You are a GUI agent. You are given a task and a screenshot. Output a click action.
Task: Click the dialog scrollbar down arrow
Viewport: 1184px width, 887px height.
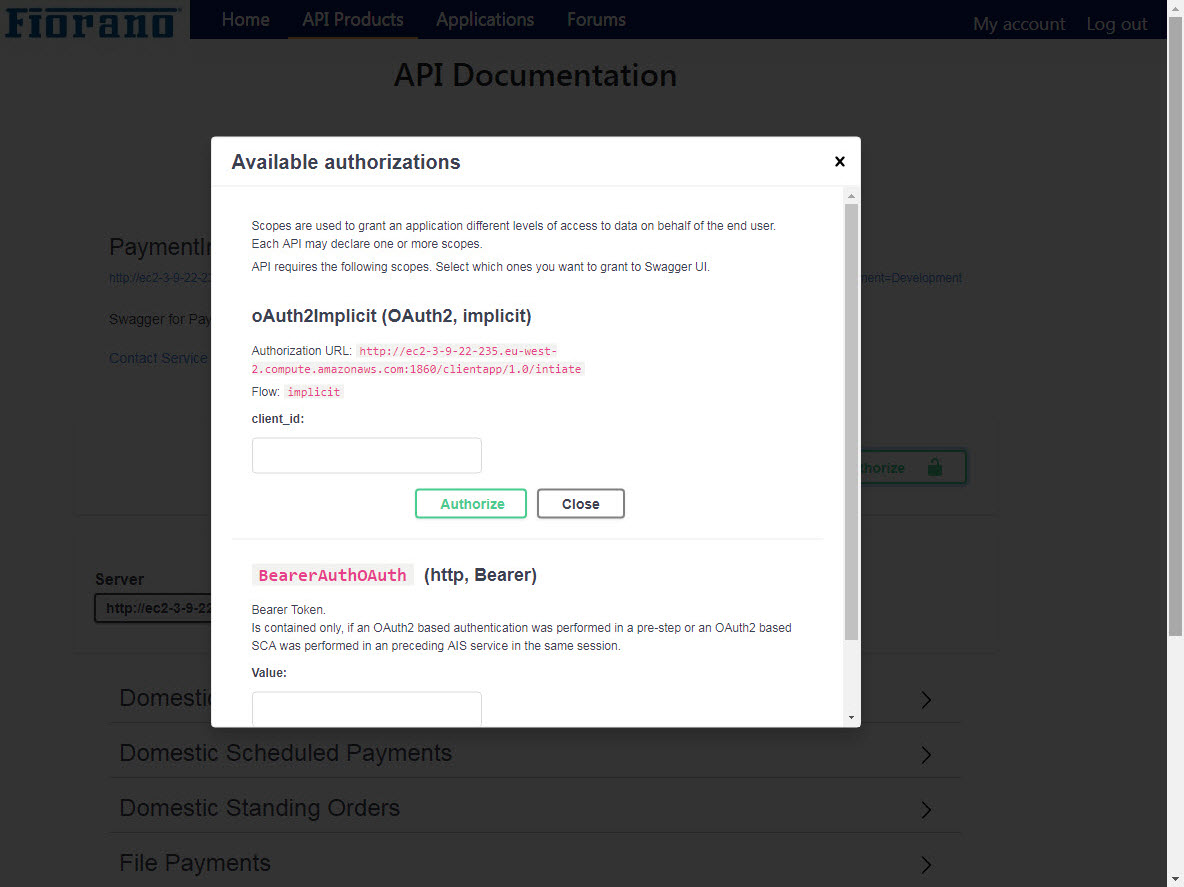pyautogui.click(x=851, y=717)
